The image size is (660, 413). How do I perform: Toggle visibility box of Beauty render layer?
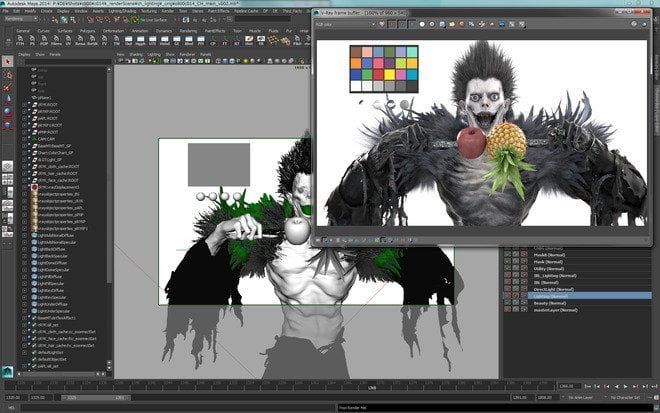pos(508,303)
